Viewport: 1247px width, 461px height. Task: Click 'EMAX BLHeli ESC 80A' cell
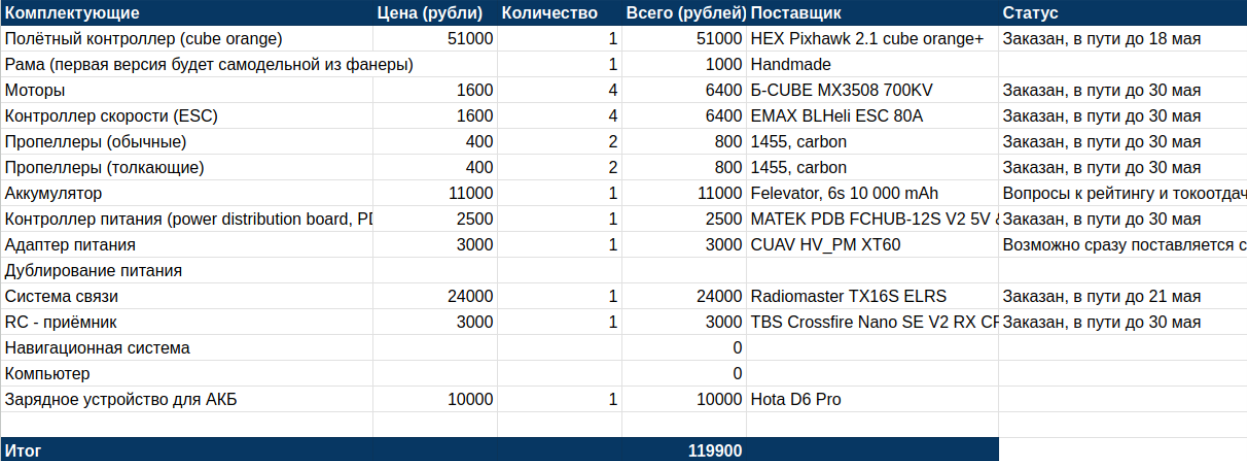coord(872,116)
